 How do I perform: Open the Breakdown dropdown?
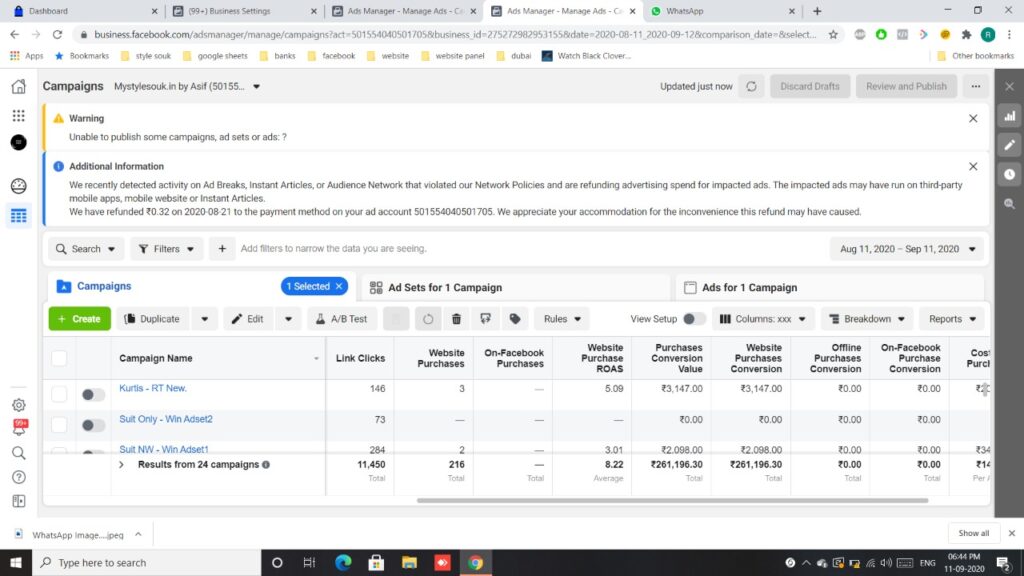[866, 319]
